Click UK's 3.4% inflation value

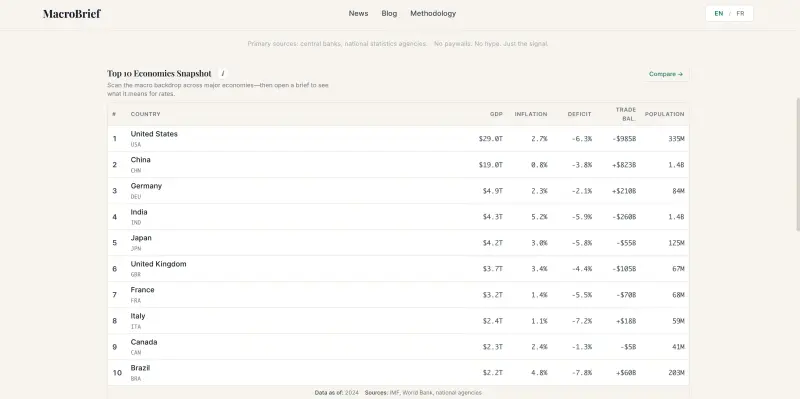tap(539, 269)
